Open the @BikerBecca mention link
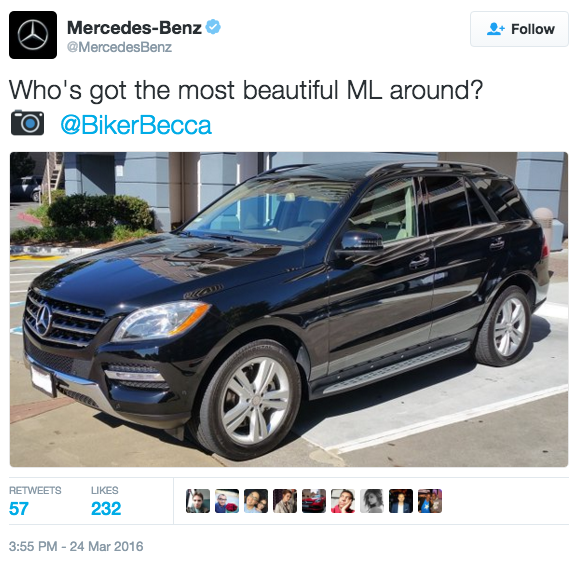The image size is (579, 561). coord(136,125)
